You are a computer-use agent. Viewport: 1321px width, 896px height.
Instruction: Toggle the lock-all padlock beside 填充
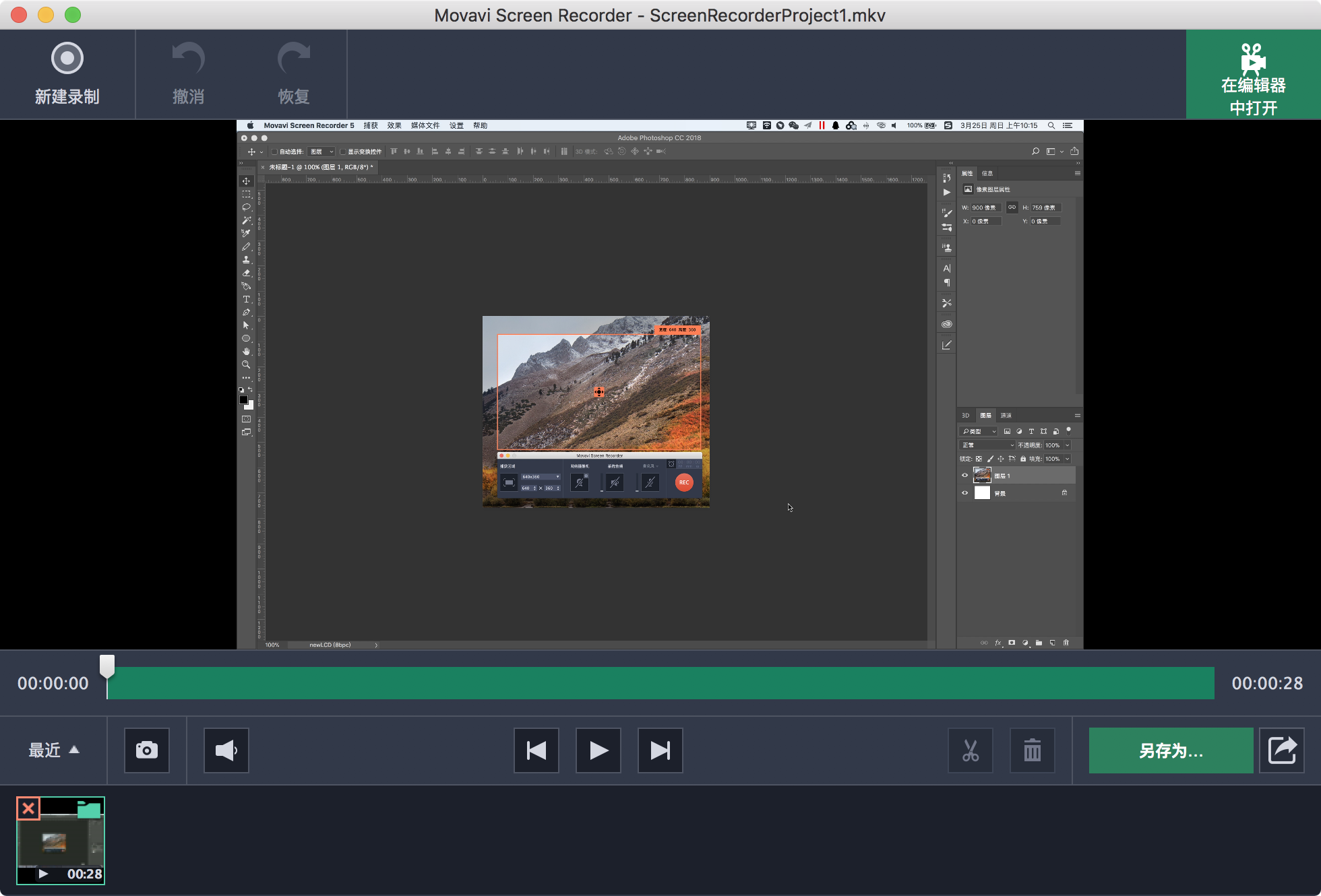tap(1023, 459)
